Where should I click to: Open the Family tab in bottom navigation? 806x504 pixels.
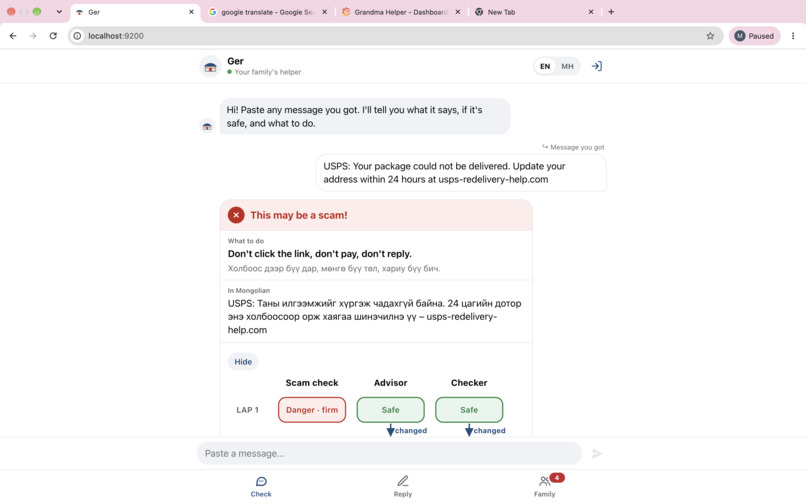[544, 487]
